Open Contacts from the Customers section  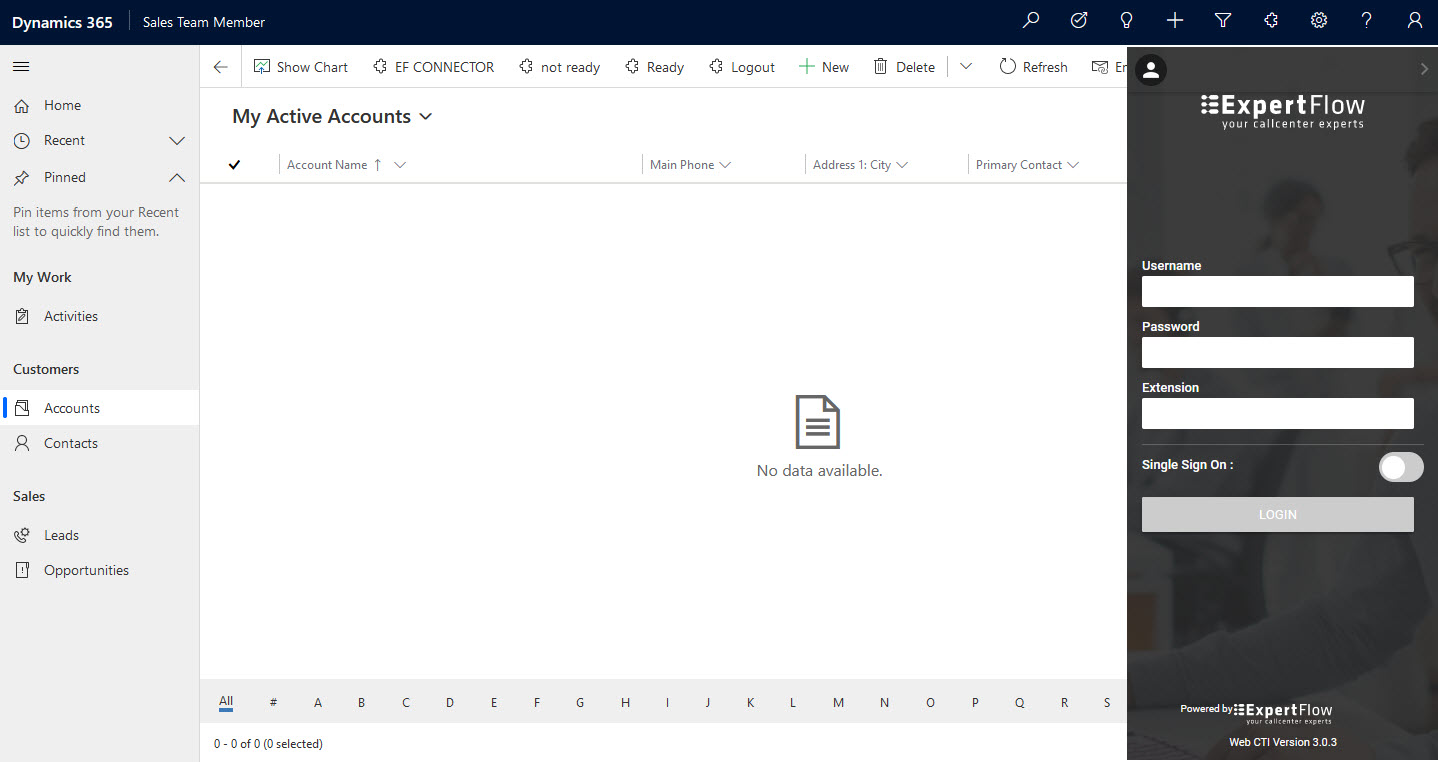point(70,442)
